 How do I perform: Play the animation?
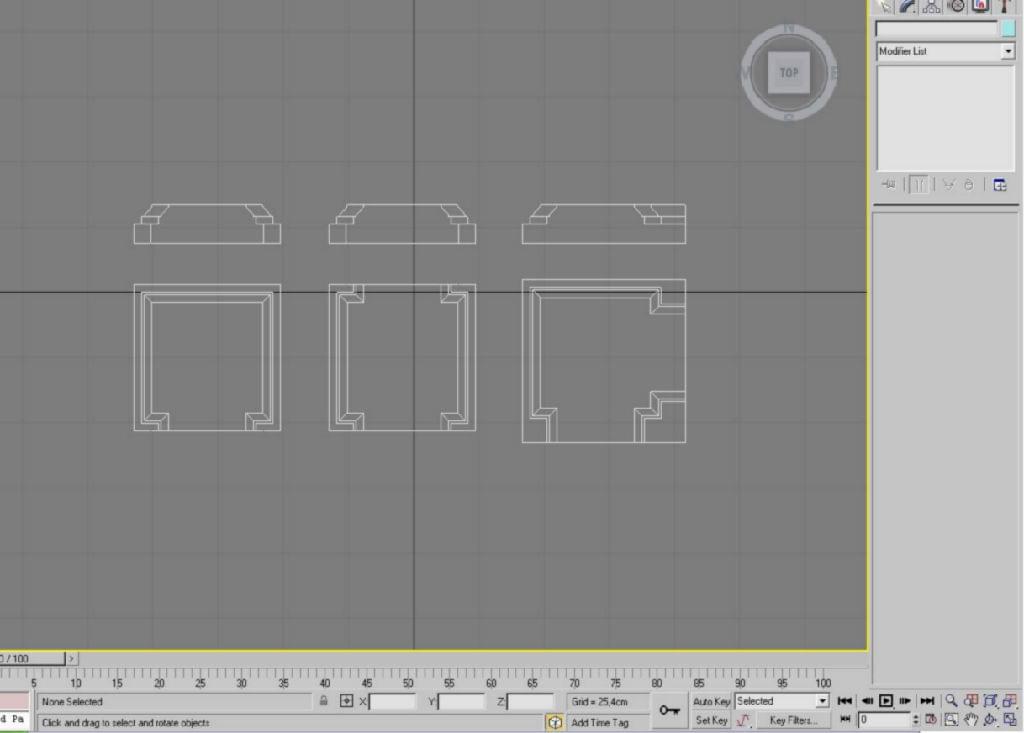(886, 701)
